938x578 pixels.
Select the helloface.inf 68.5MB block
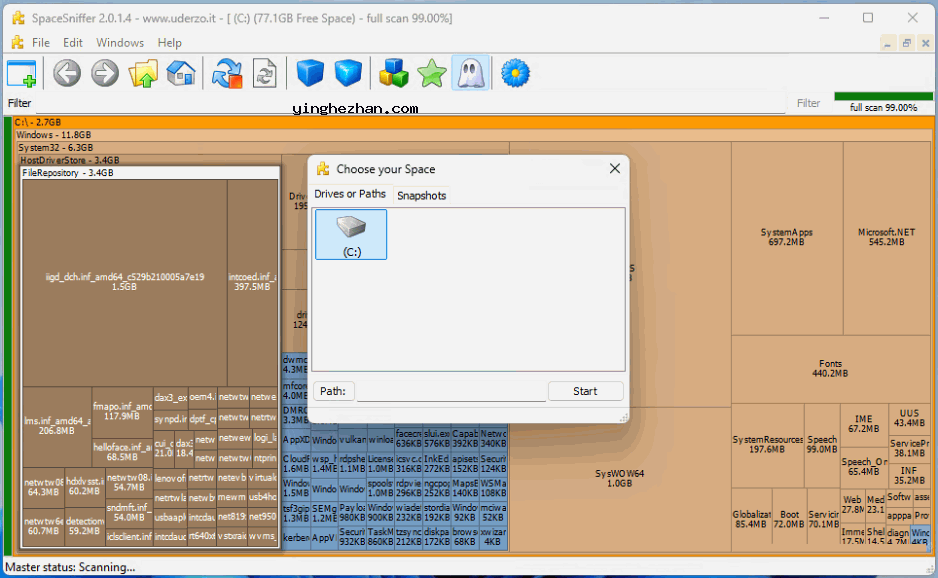[x=122, y=452]
